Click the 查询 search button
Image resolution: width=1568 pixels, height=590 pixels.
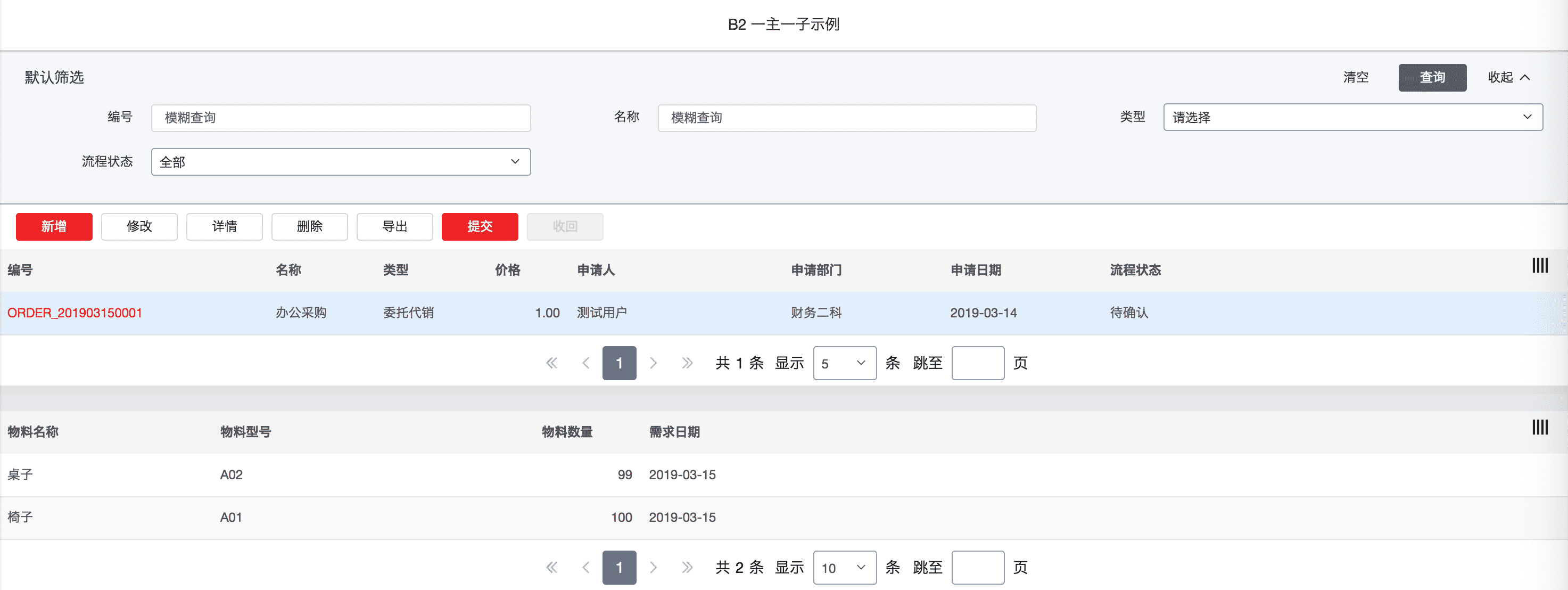click(1432, 77)
